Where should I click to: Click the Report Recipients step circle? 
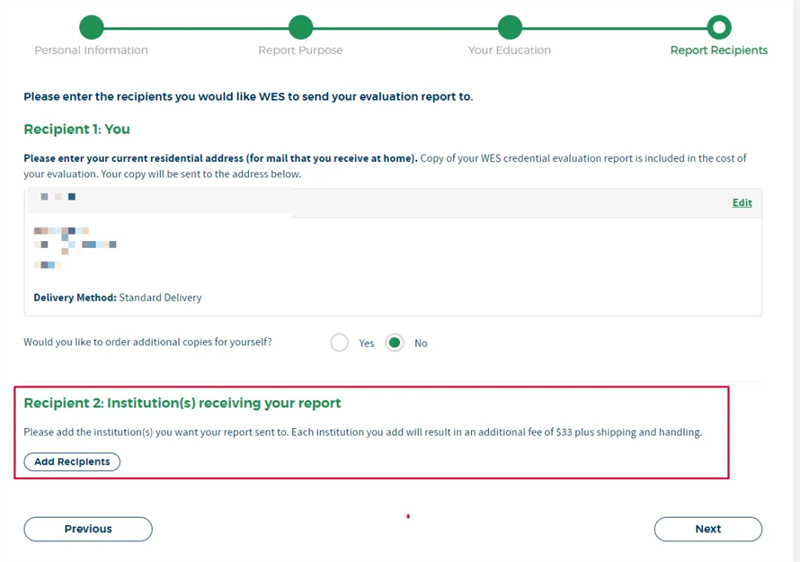coord(718,27)
